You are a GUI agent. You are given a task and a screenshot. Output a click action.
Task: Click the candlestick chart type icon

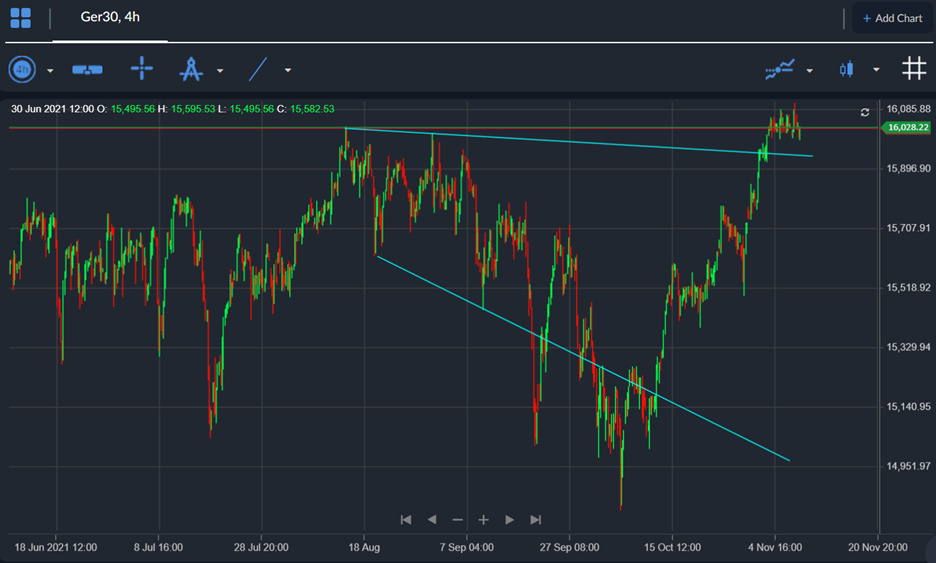click(846, 69)
